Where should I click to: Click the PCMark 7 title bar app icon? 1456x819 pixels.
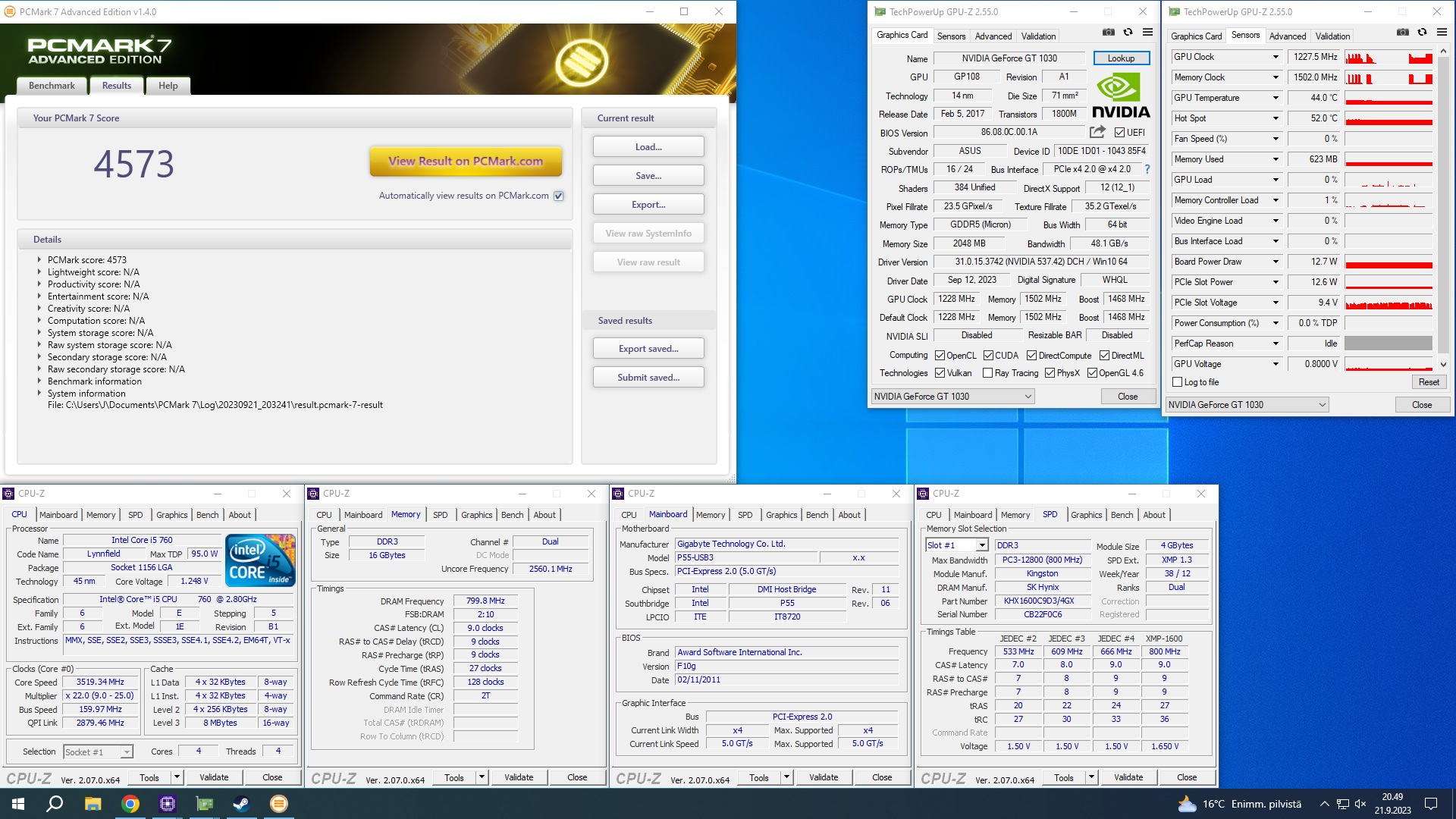[x=10, y=11]
